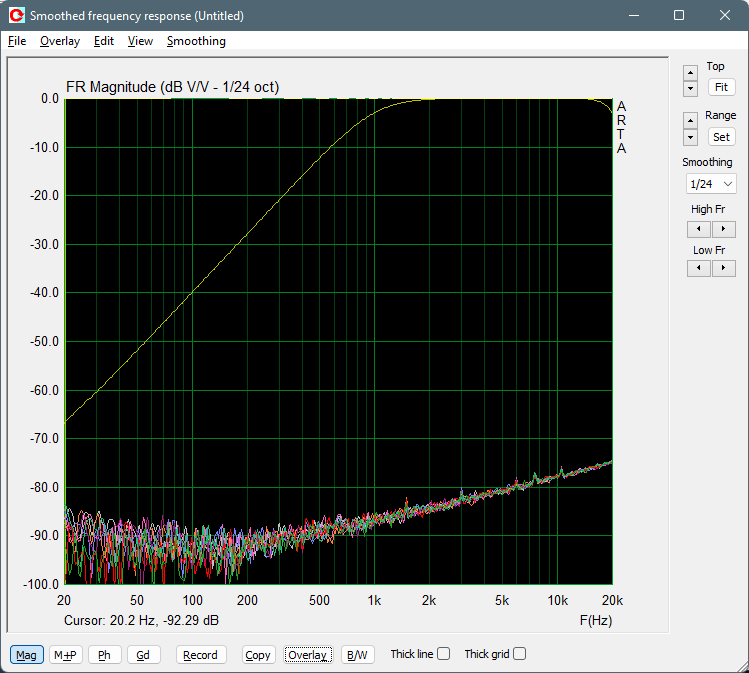Raise the Top level with up arrow
This screenshot has width=749, height=673.
coord(690,73)
